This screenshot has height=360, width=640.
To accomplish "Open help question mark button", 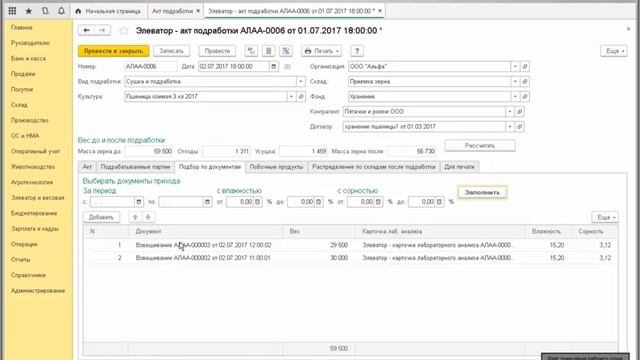I will [357, 51].
